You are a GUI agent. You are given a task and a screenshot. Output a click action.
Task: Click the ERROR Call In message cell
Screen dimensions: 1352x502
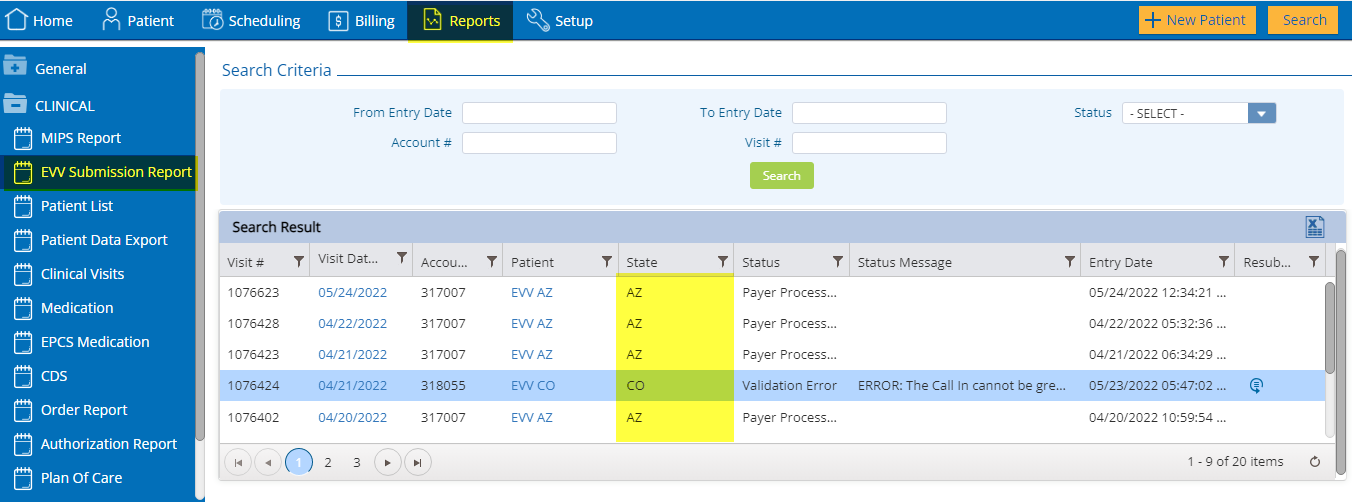tap(964, 386)
